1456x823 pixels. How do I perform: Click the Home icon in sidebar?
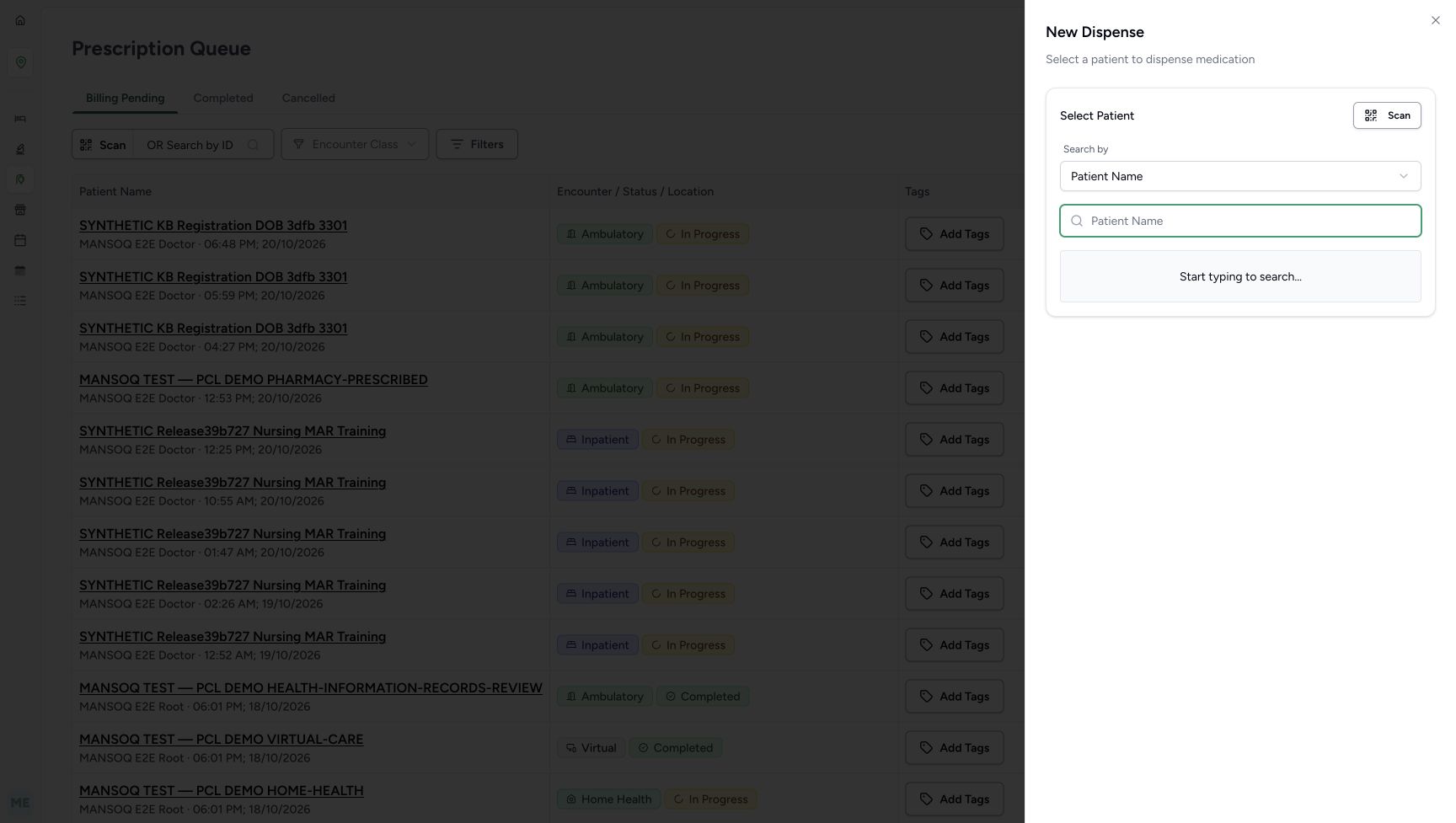pos(20,20)
